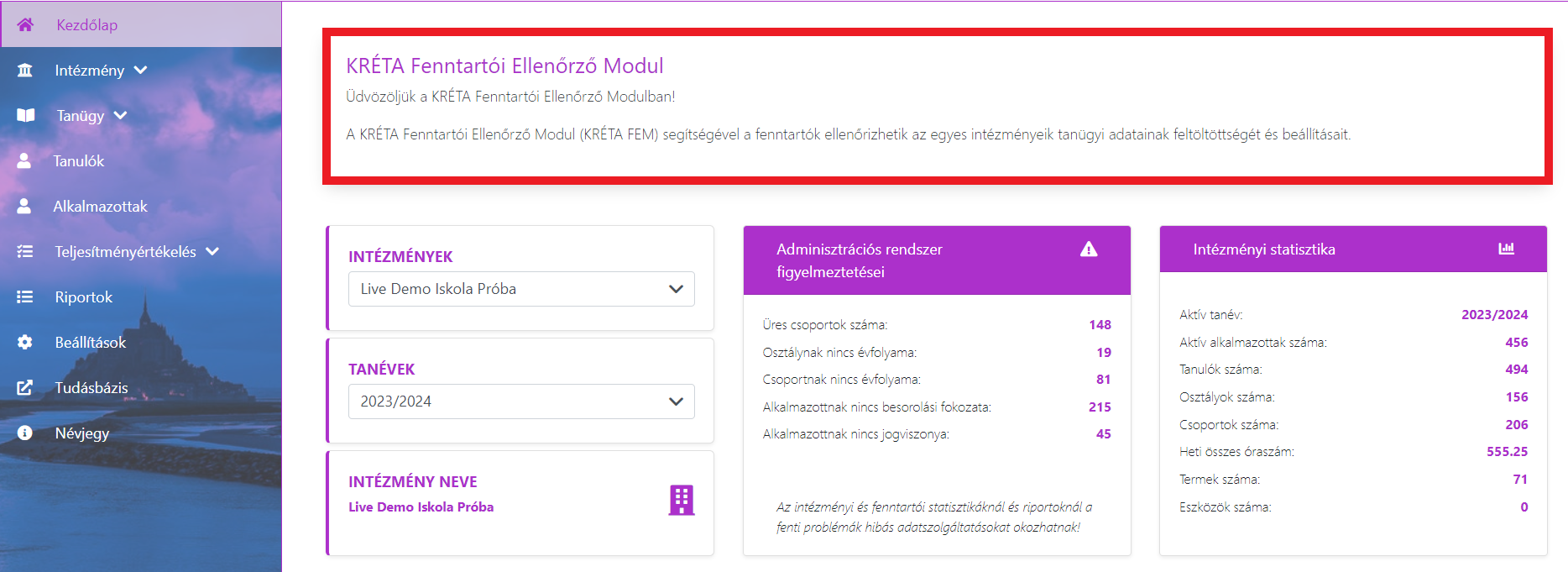The height and width of the screenshot is (572, 1568).
Task: Click the list icon beside Riportok
Action: click(x=25, y=296)
